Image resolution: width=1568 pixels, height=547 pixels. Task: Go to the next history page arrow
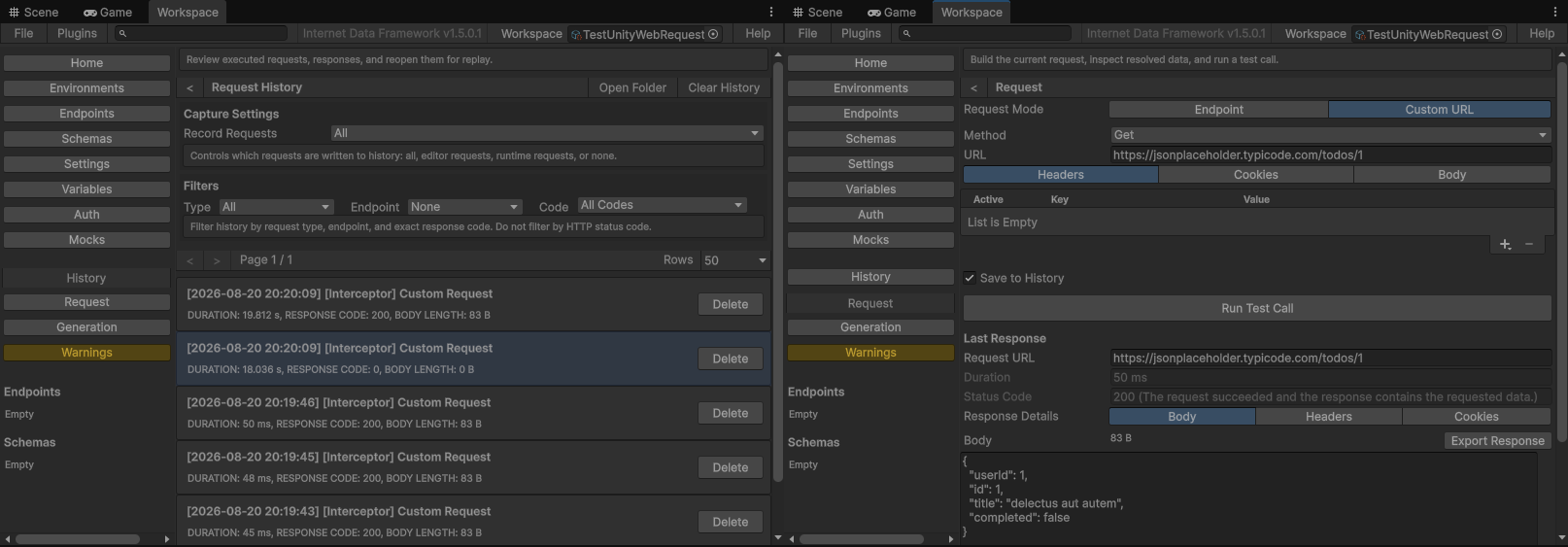[217, 260]
